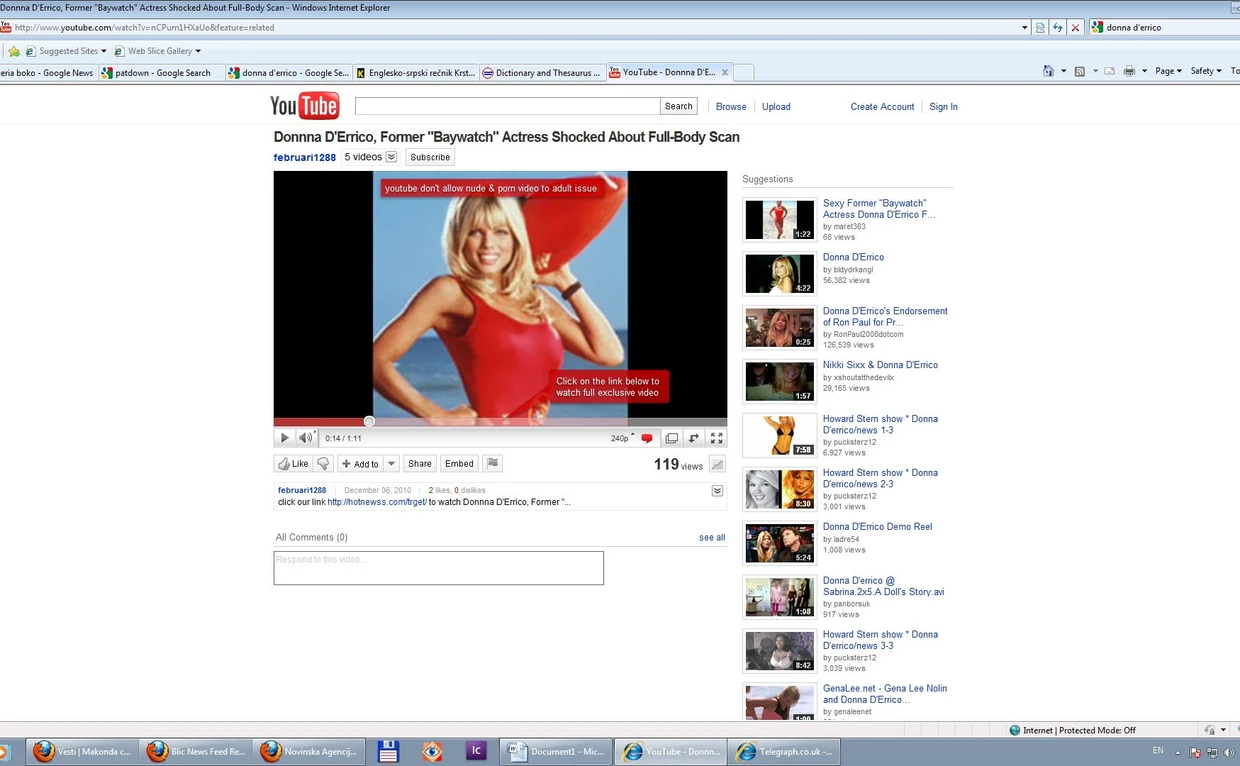Viewport: 1240px width, 766px height.
Task: Click the printer icon in IE toolbar
Action: 1129,71
